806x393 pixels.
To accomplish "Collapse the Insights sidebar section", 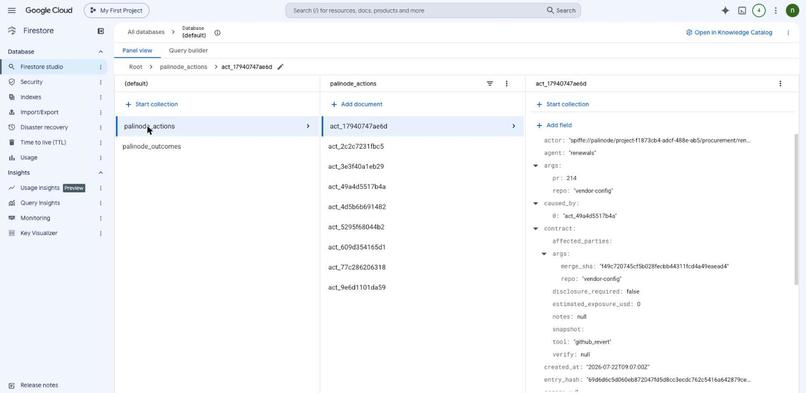I will click(x=100, y=173).
